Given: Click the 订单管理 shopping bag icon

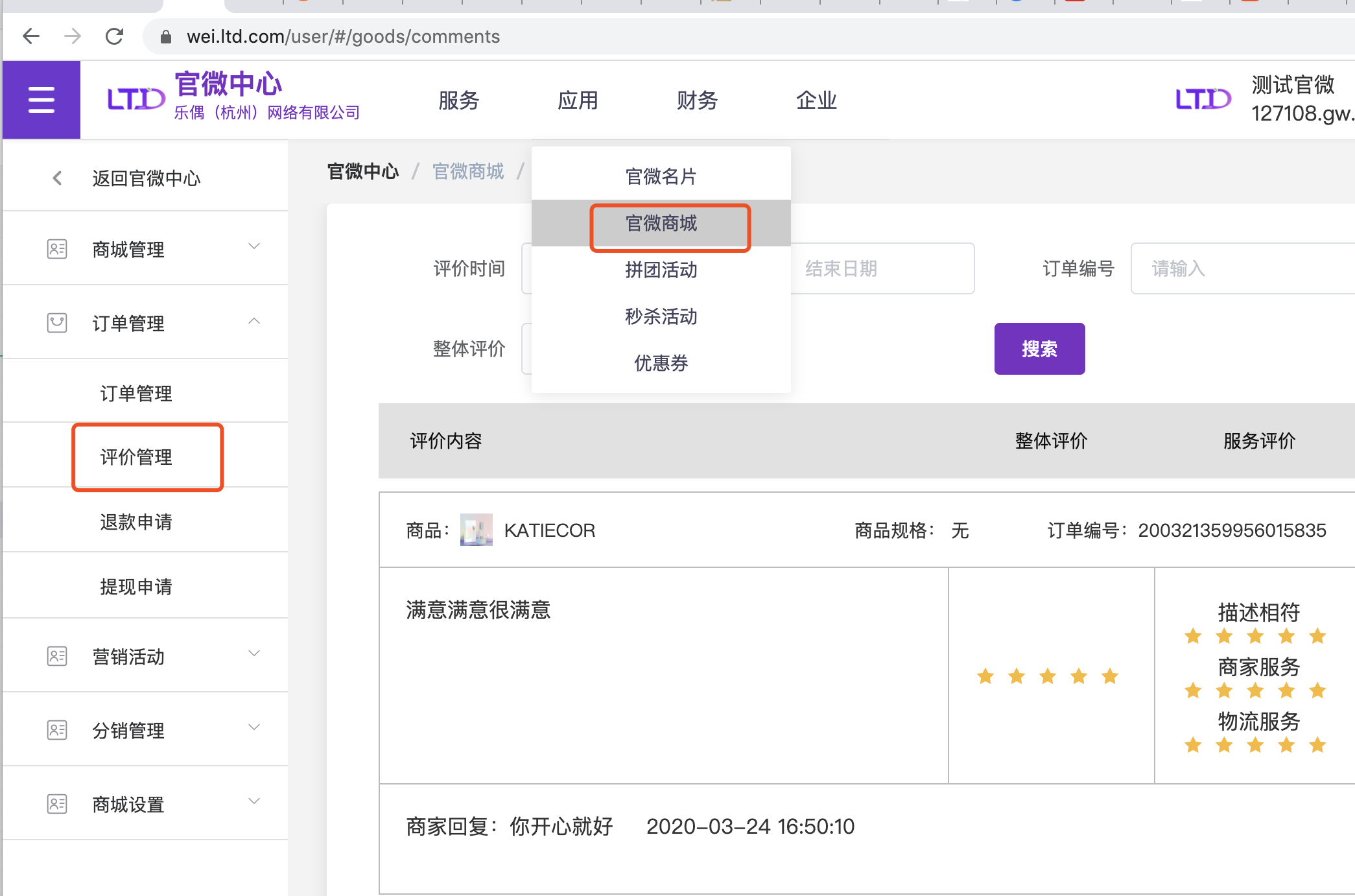Looking at the screenshot, I should (57, 323).
